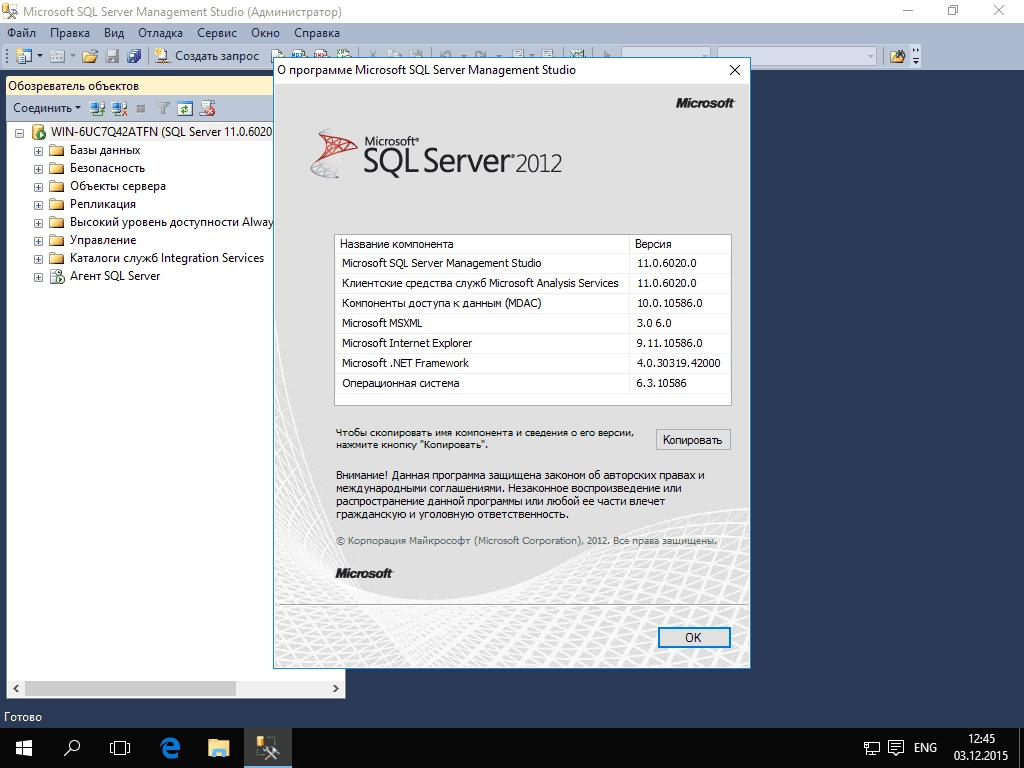Open the main toolbar overflow options arrow
Screen dimensions: 1024x768
coord(916,56)
